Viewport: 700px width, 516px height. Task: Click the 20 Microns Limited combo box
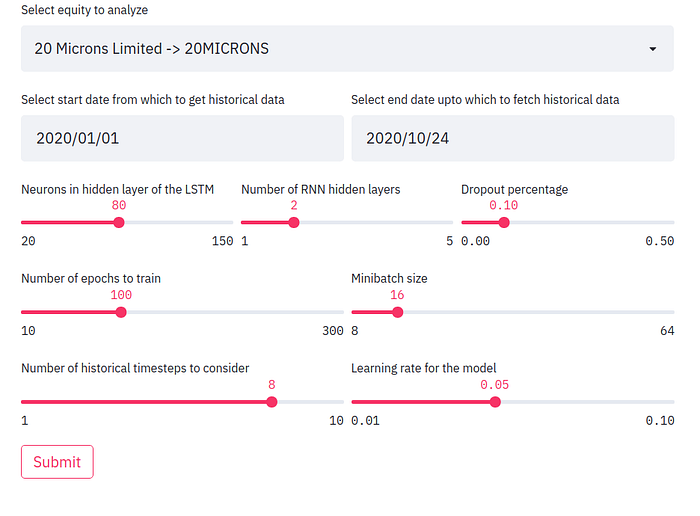point(347,49)
